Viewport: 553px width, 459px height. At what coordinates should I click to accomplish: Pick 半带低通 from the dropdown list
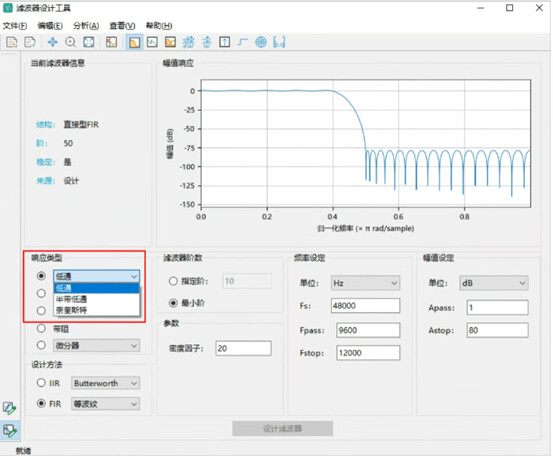[96, 300]
